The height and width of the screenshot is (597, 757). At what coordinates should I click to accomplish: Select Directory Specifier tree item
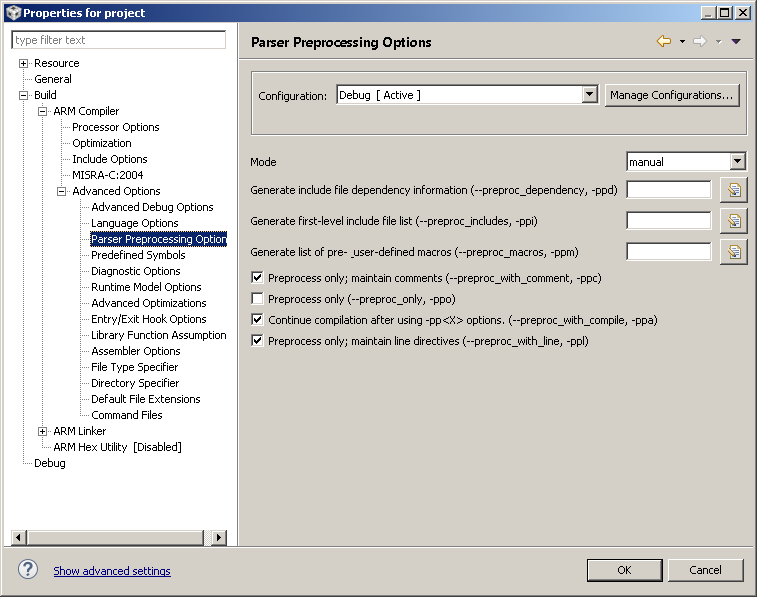point(135,383)
